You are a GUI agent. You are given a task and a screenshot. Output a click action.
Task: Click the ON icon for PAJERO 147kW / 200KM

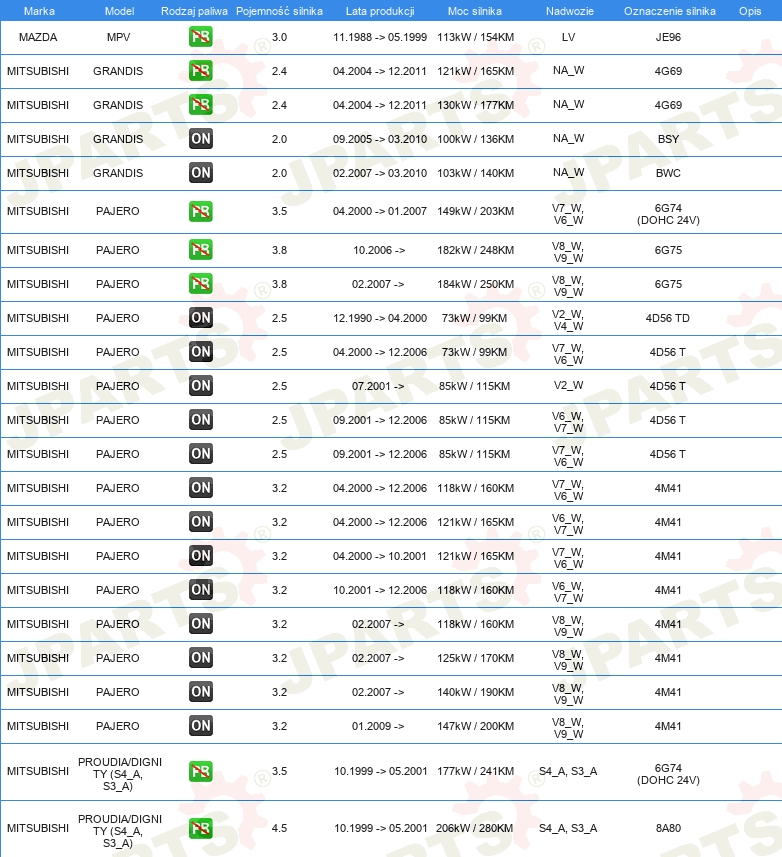[x=201, y=726]
